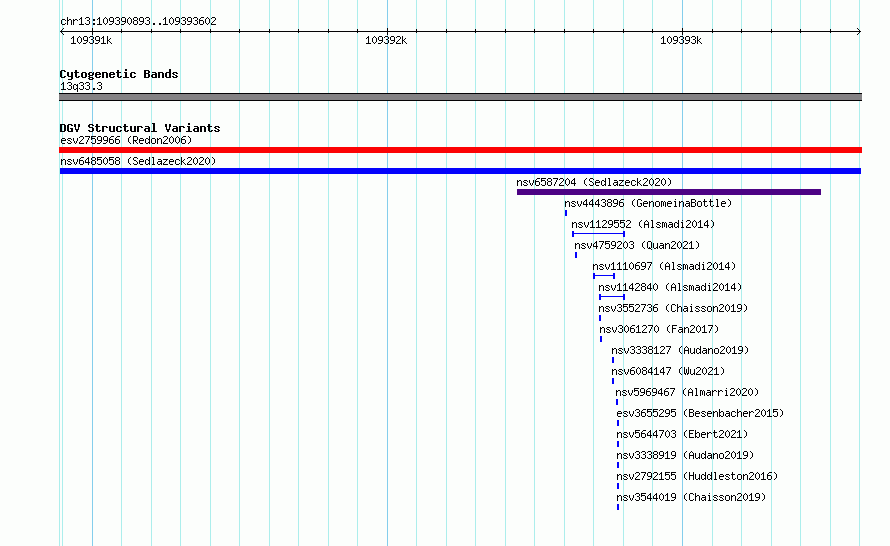Image resolution: width=890 pixels, height=546 pixels.
Task: Click the nsv1142840 blue interval glyph
Action: pyautogui.click(x=612, y=297)
